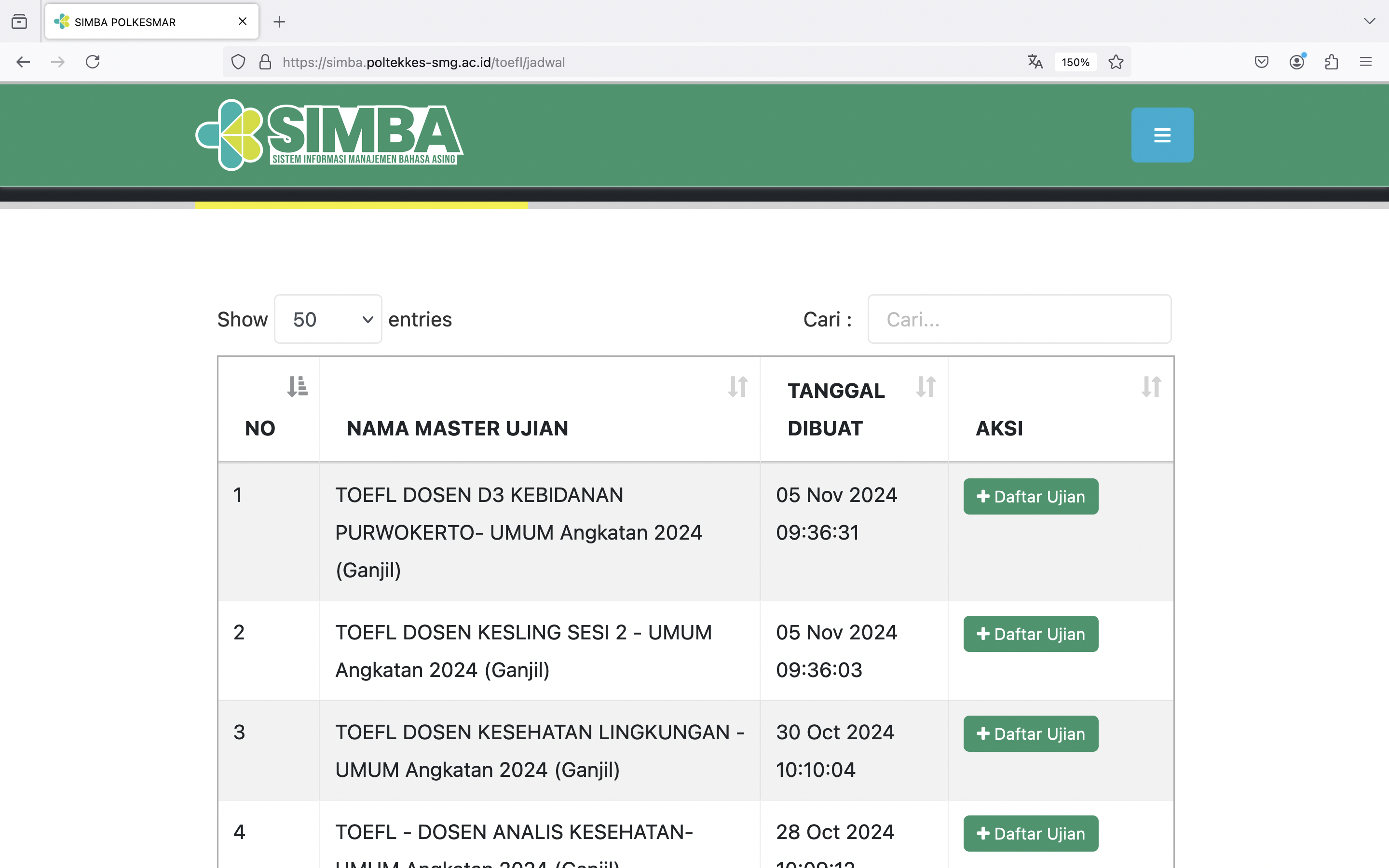Screen dimensions: 1389x868
Task: Open the extensions puzzle icon
Action: tap(1332, 62)
